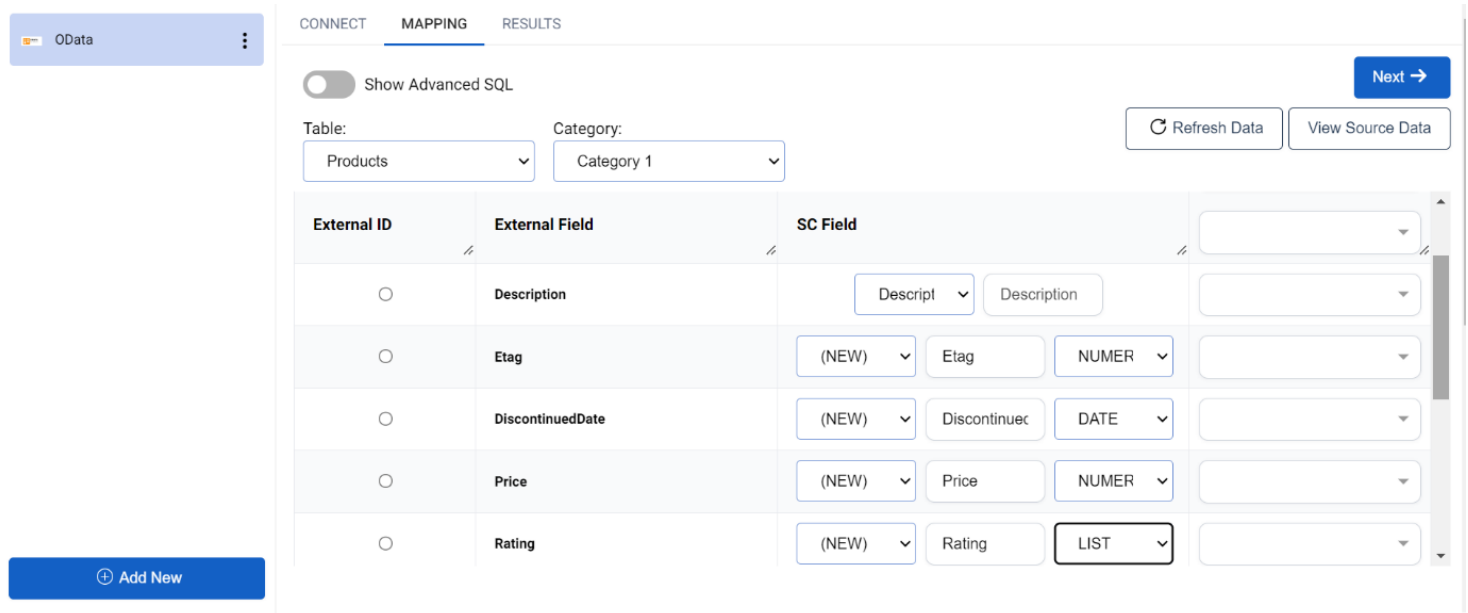Enable the Show Advanced SQL toggle
1468x613 pixels.
click(328, 84)
